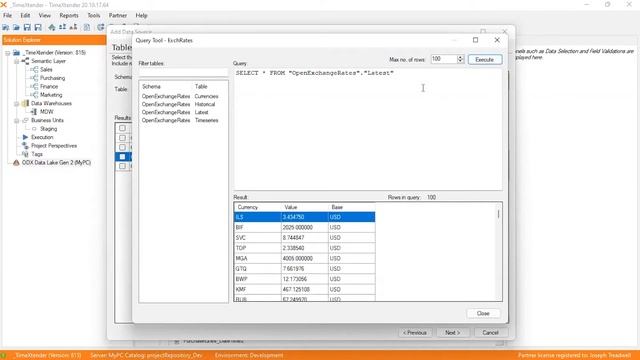Click the ODX Data Lake warning icon
This screenshot has height=360, width=640.
point(16,162)
